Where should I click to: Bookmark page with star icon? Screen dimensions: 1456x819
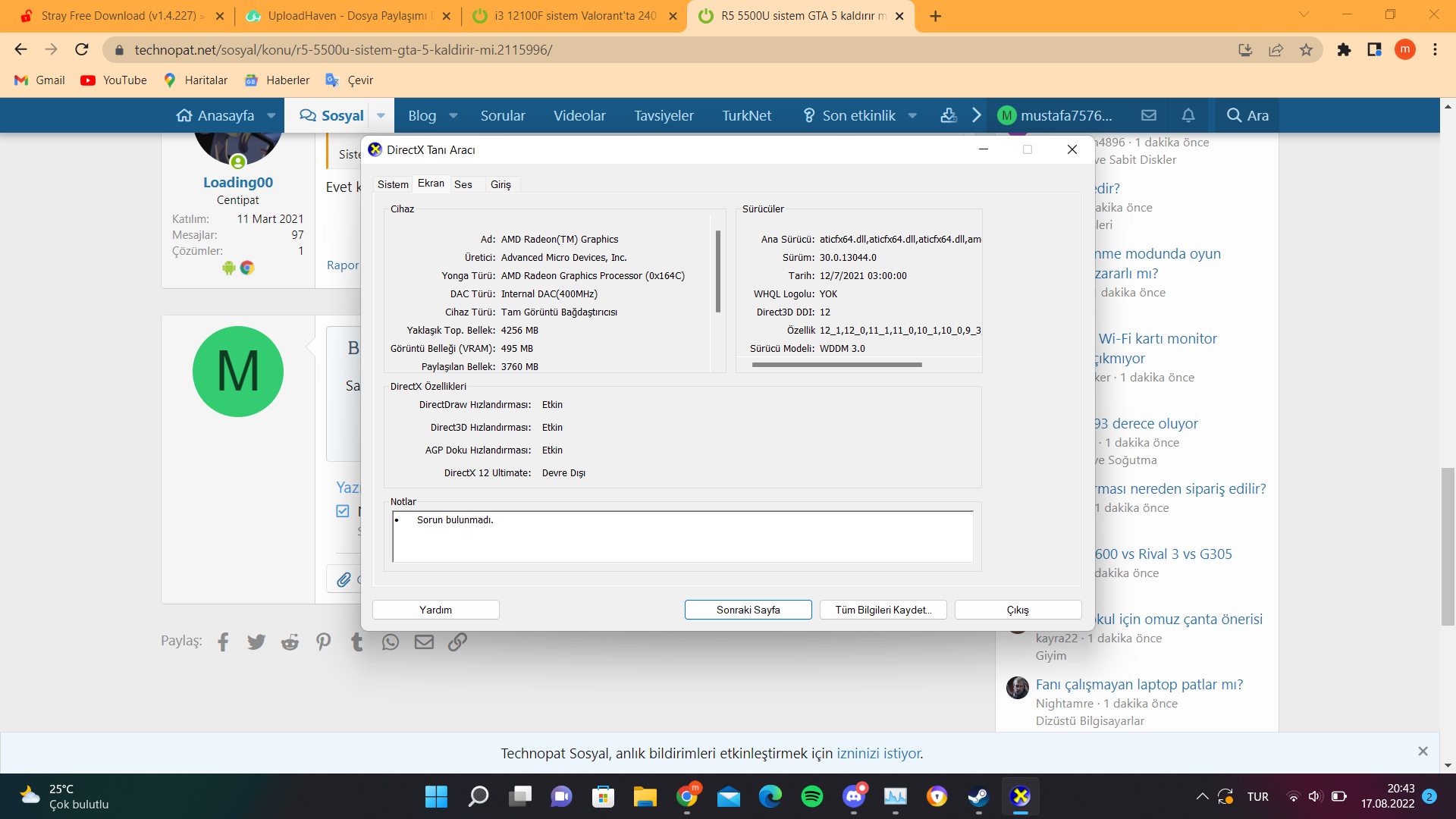coord(1306,50)
